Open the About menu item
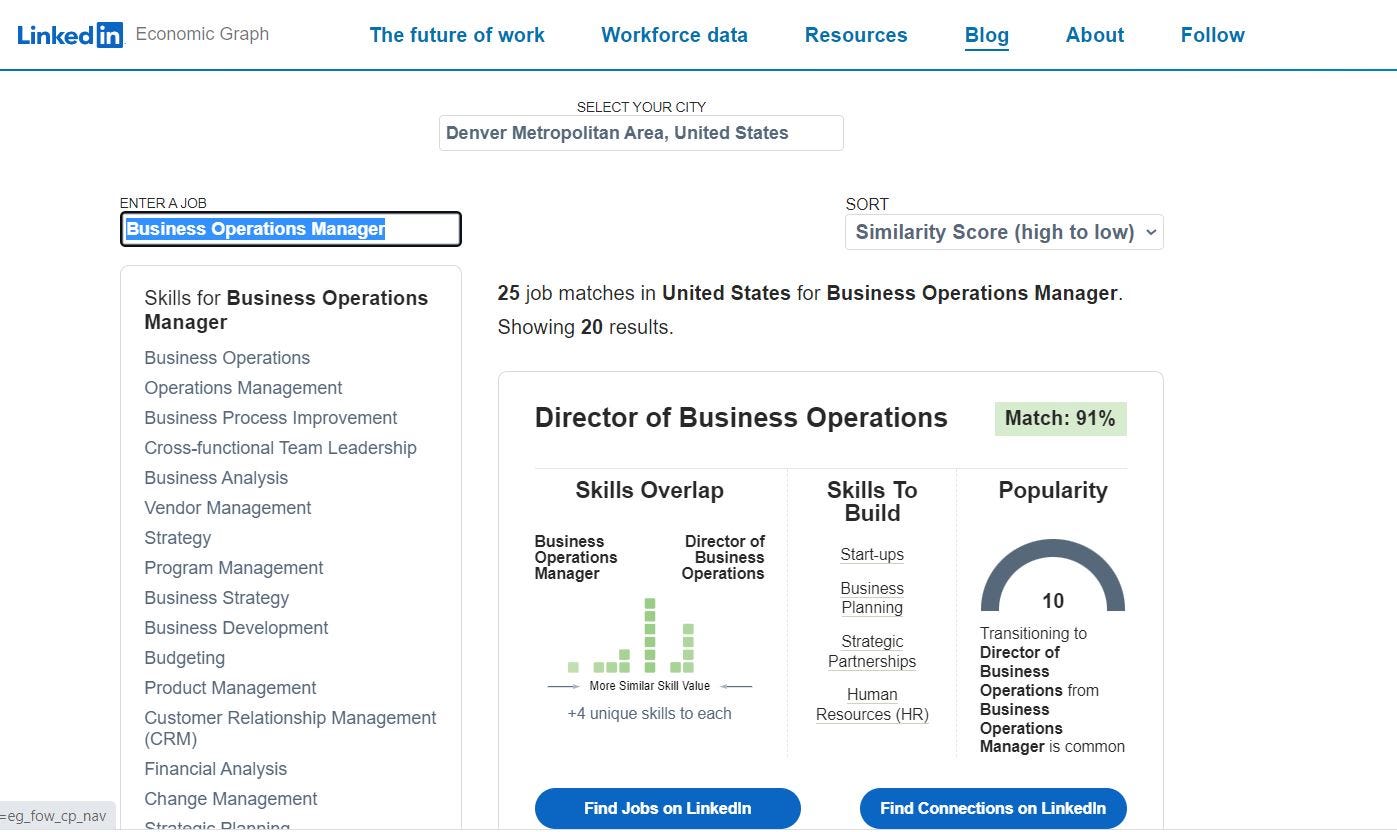 tap(1095, 35)
